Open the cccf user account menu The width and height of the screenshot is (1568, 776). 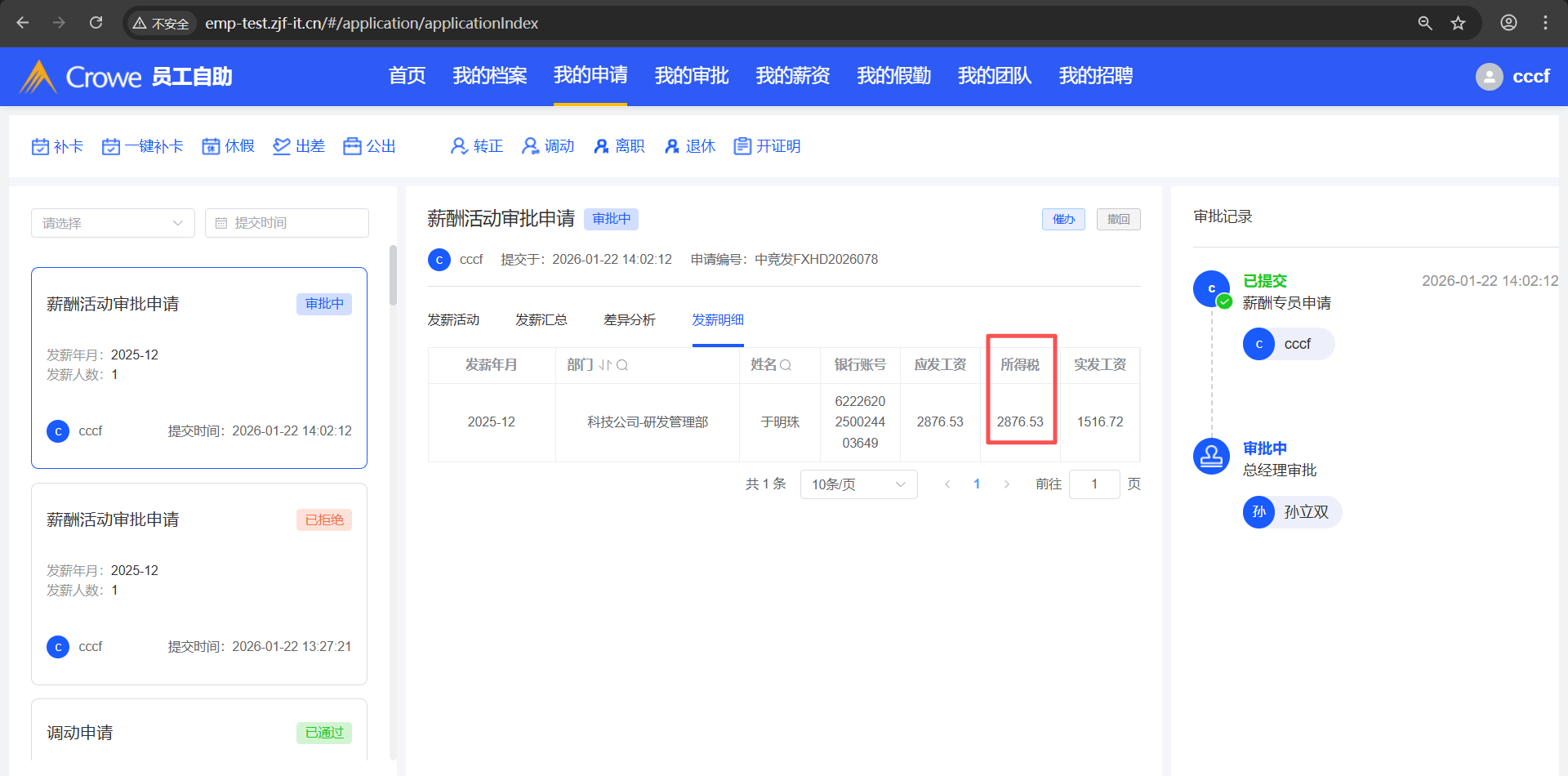1512,77
